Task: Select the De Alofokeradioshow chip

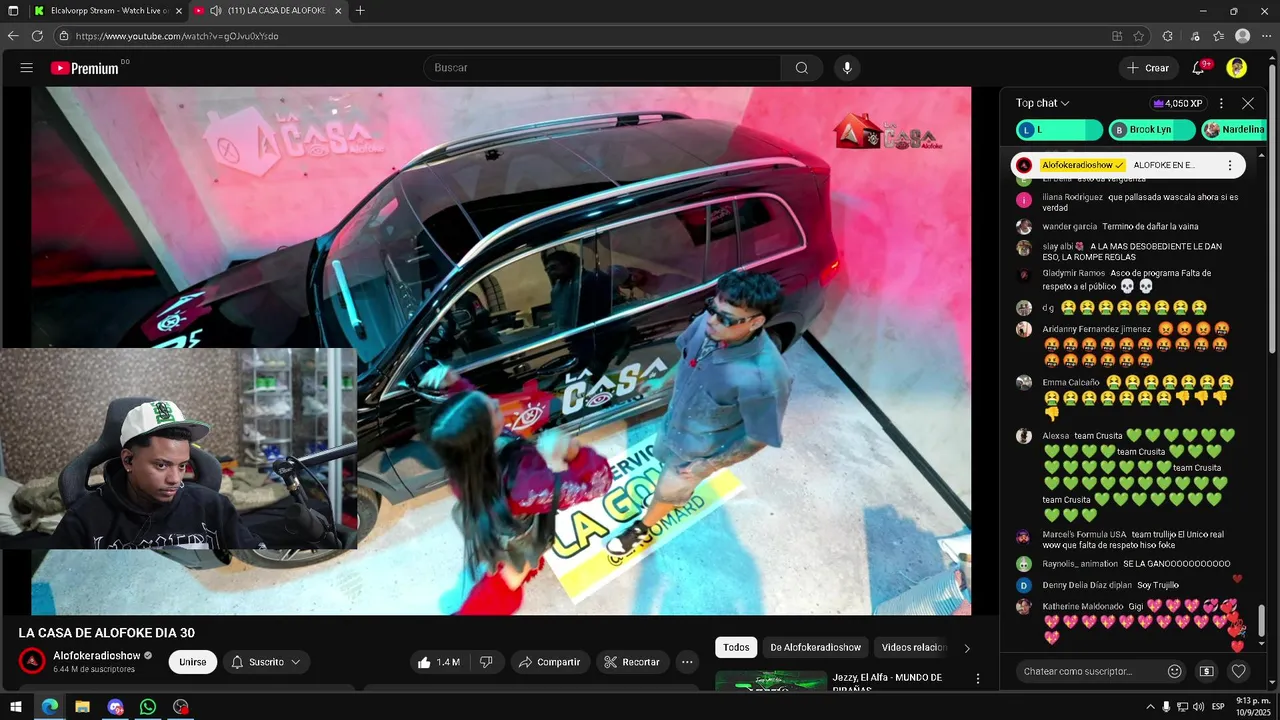Action: tap(815, 648)
